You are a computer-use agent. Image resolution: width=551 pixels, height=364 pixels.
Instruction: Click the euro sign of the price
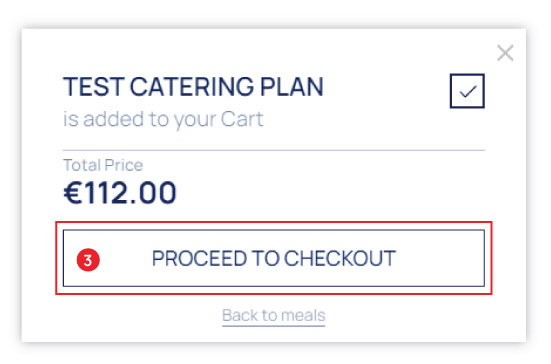[x=73, y=192]
